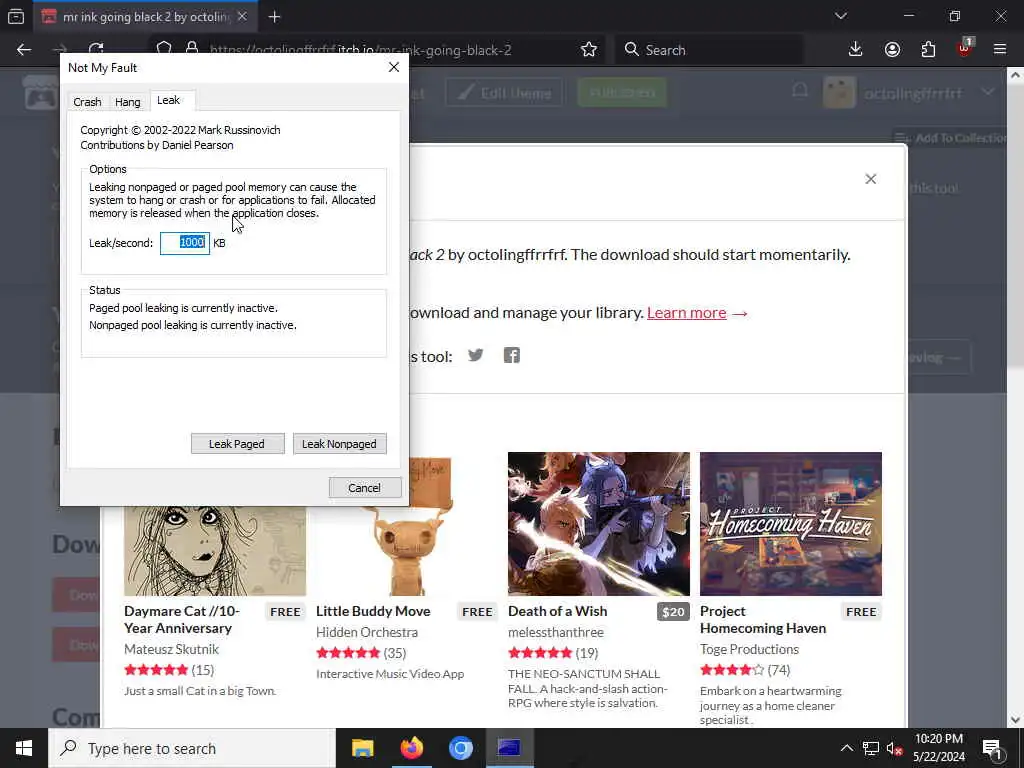The height and width of the screenshot is (768, 1024).
Task: Open the Firefox hamburger menu
Action: coord(1000,50)
